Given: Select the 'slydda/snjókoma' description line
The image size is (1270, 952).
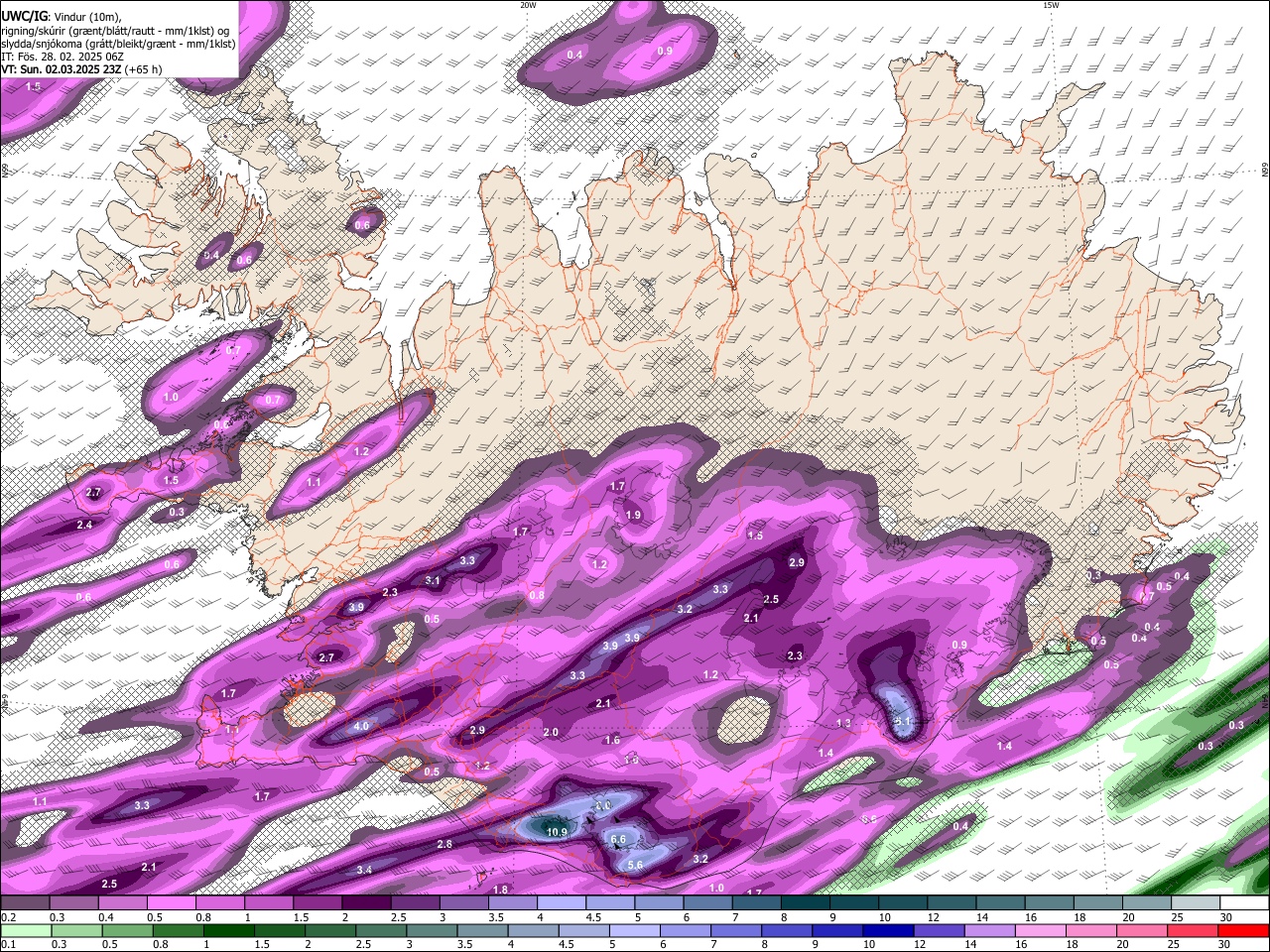Looking at the screenshot, I should click(118, 44).
